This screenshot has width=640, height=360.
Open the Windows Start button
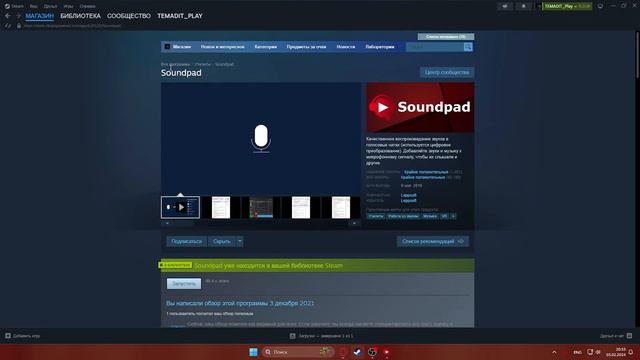(253, 352)
